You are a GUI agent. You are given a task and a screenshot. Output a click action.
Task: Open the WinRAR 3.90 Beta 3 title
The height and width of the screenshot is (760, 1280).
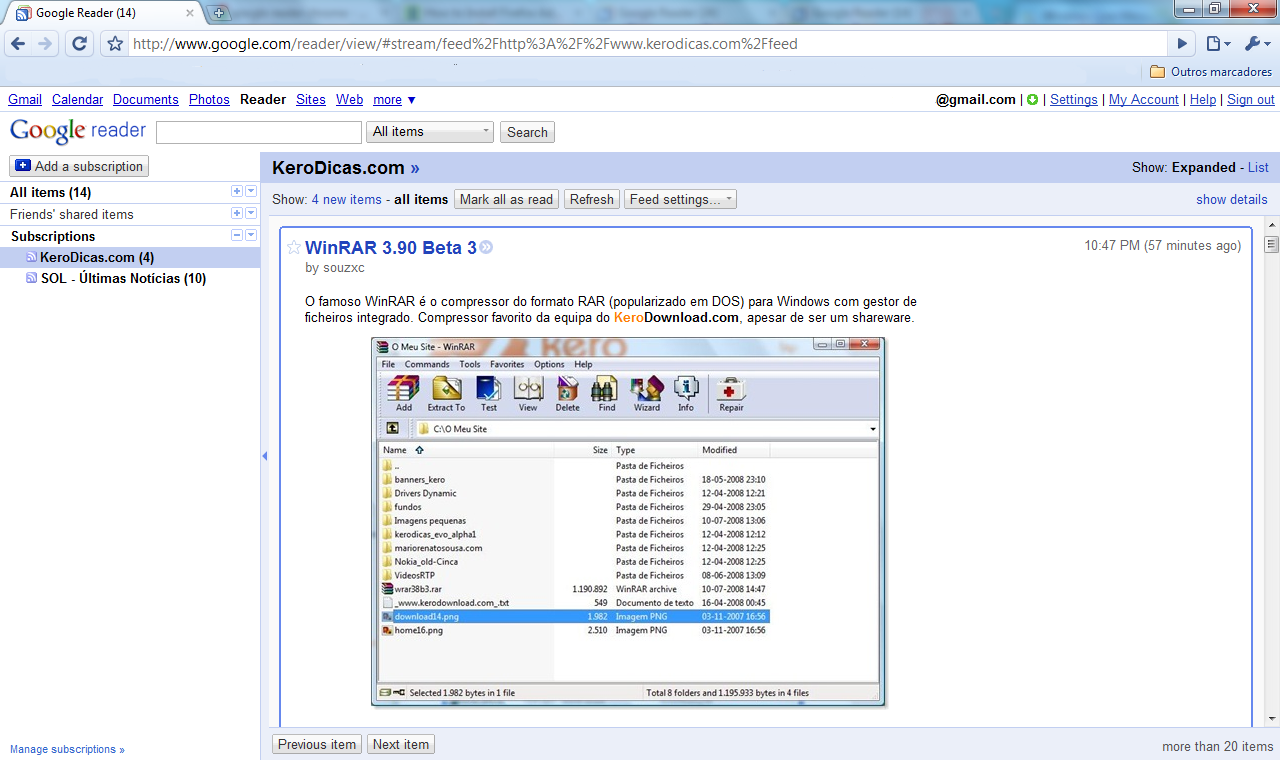tap(391, 248)
